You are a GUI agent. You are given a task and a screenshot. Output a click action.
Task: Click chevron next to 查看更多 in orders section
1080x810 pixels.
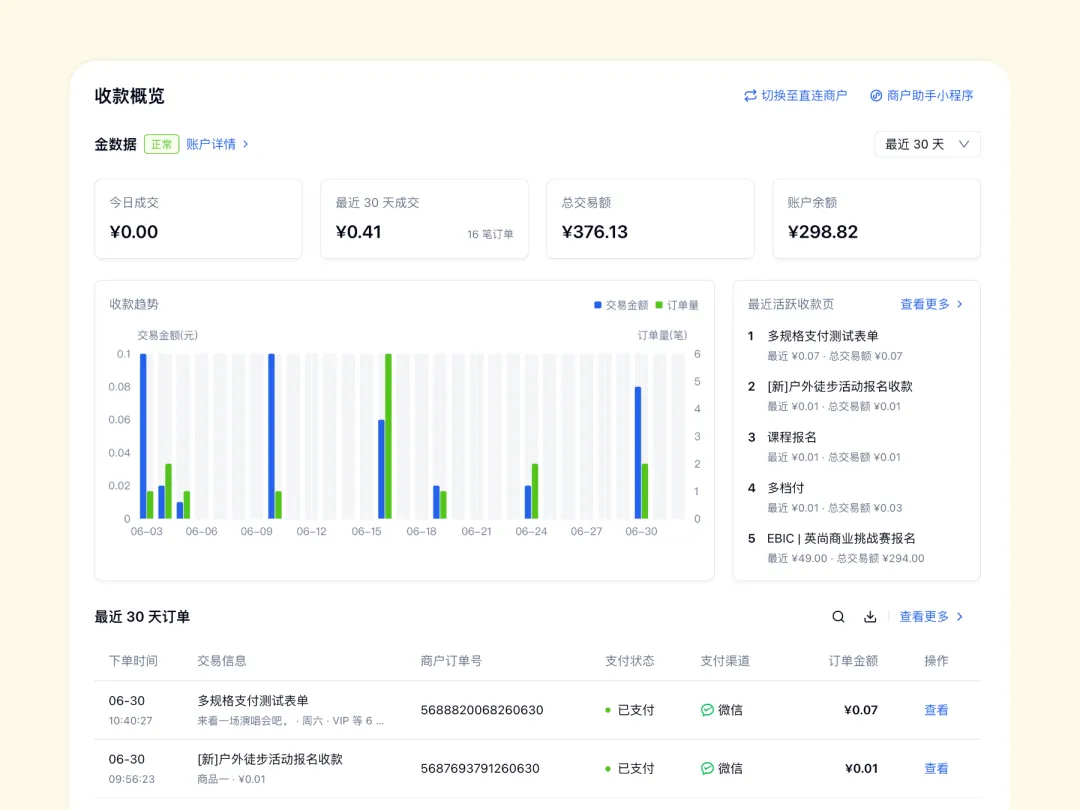coord(960,616)
